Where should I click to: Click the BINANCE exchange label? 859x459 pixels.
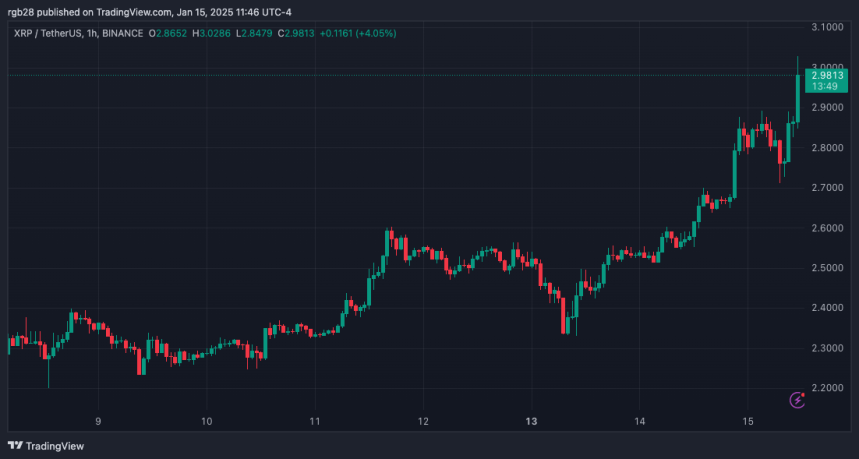(x=123, y=33)
